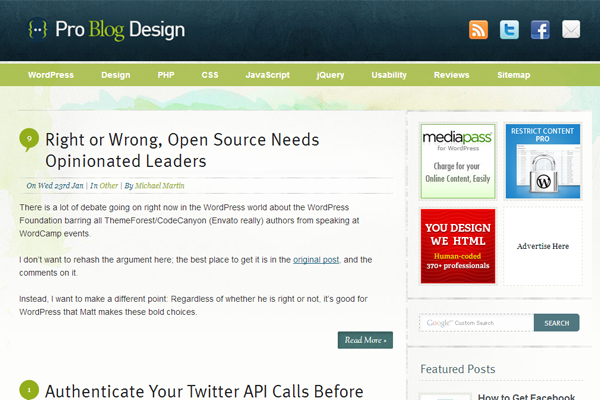The height and width of the screenshot is (400, 600).
Task: Focus the Google Custom Search field
Action: 476,323
